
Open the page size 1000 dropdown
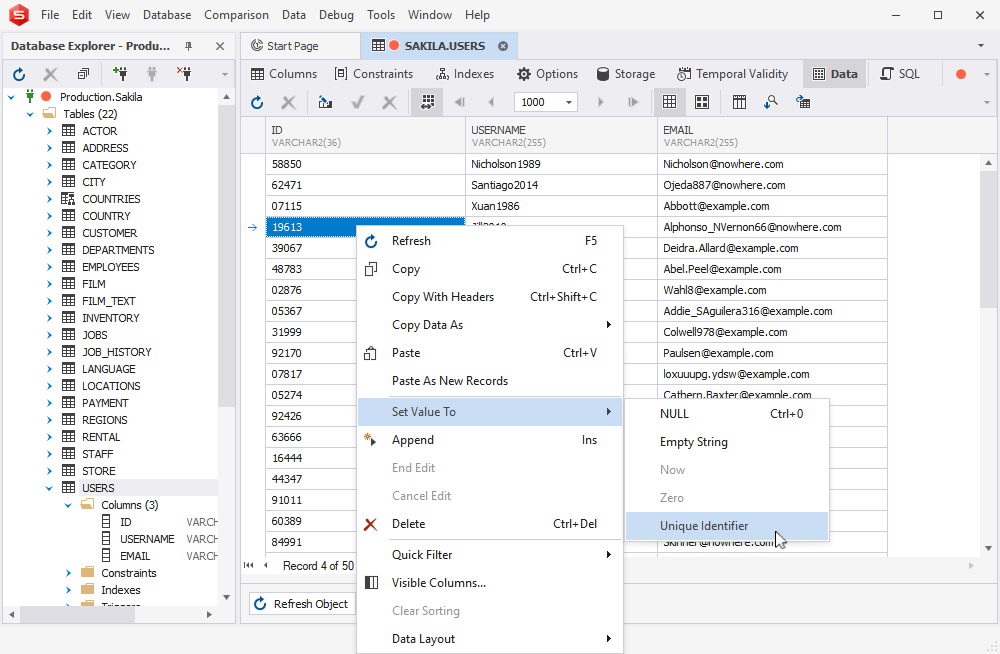568,102
